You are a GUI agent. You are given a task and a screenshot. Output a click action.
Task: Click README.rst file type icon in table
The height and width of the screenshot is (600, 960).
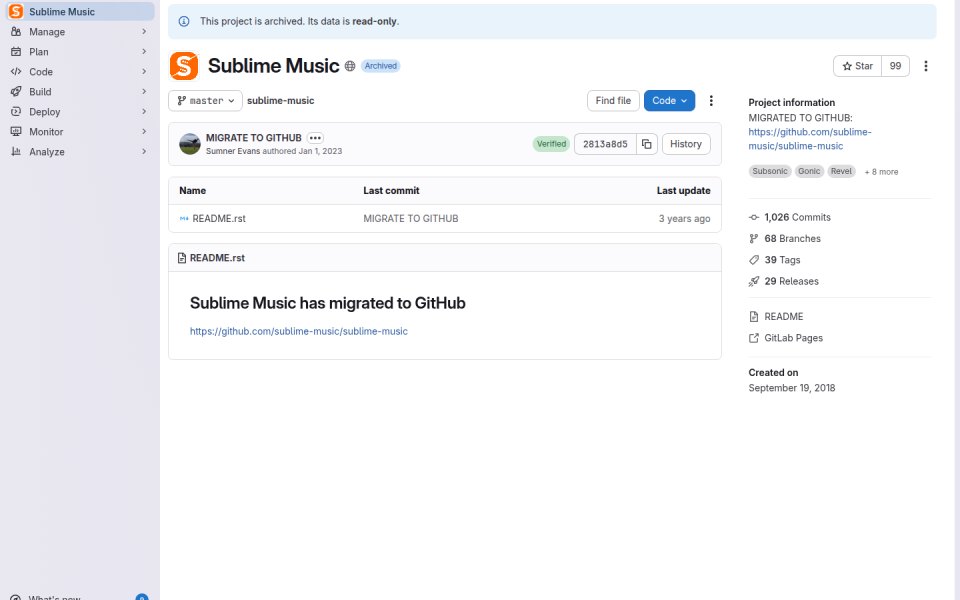pos(184,219)
